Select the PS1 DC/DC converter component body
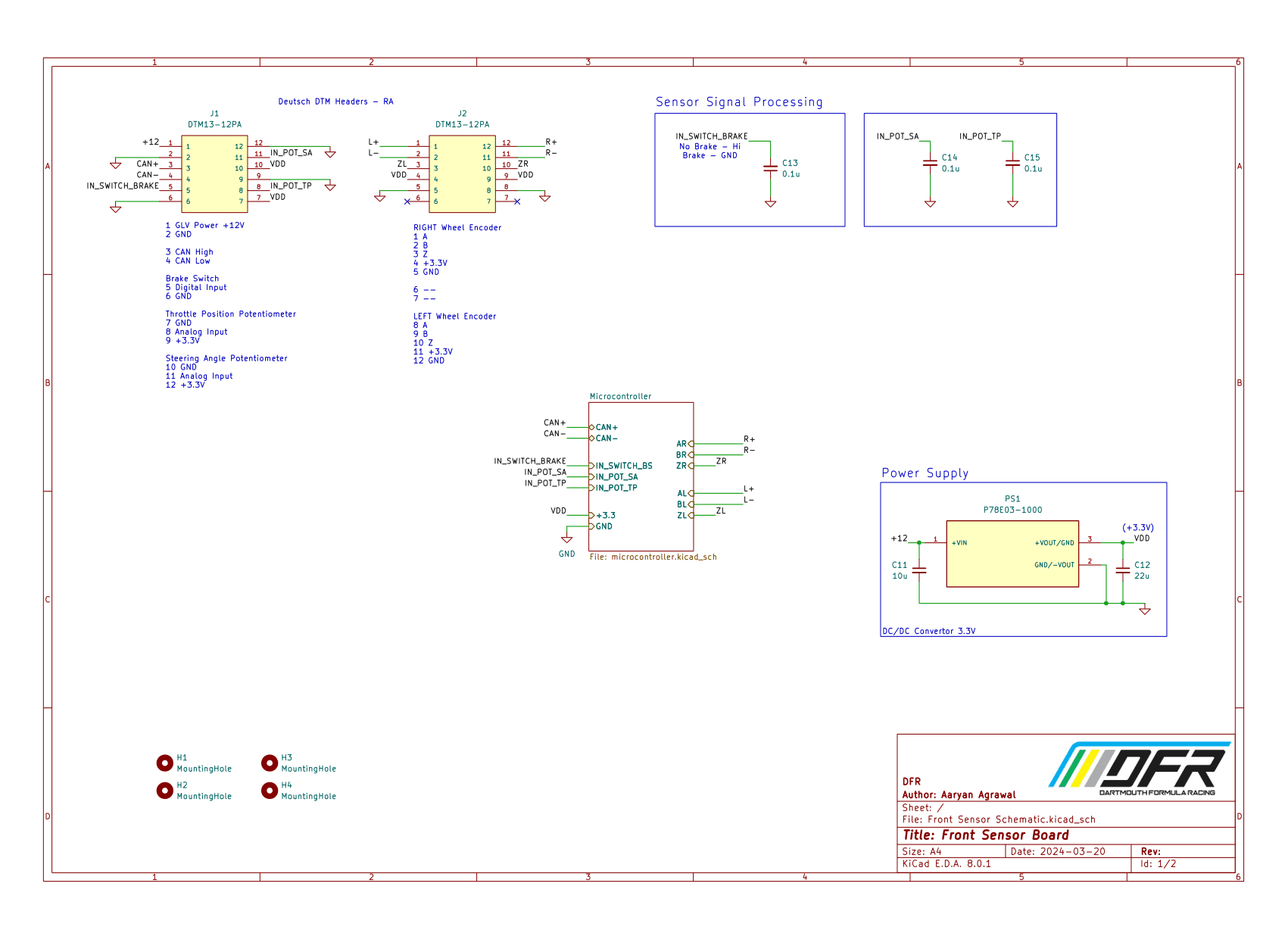1288x952 pixels. pyautogui.click(x=1012, y=554)
